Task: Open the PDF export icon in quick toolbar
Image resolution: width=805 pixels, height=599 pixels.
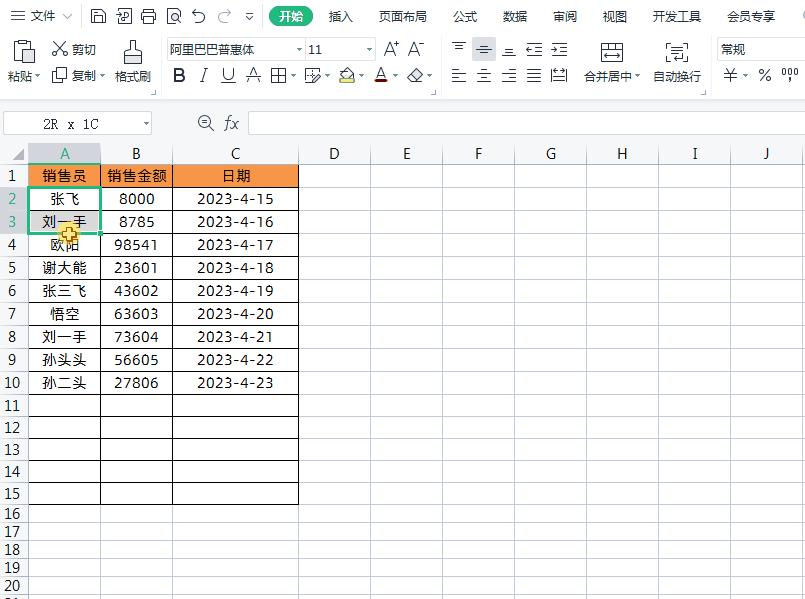Action: (x=124, y=16)
